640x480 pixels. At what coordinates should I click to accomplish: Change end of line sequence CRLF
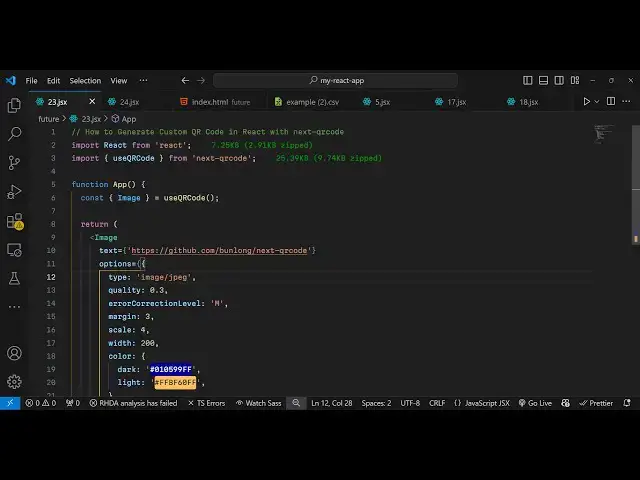click(437, 403)
